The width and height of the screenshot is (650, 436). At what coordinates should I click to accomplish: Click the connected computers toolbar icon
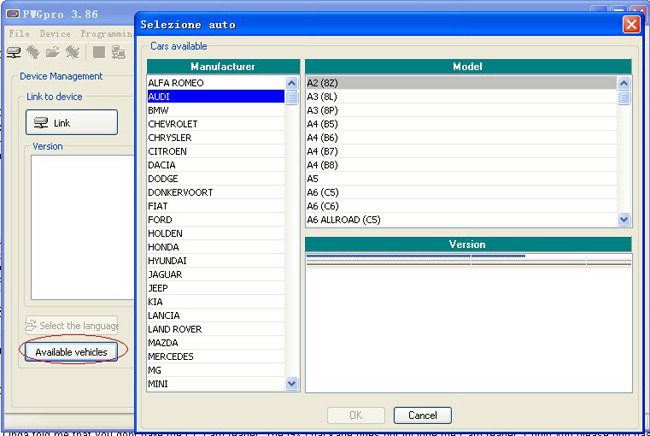(118, 52)
